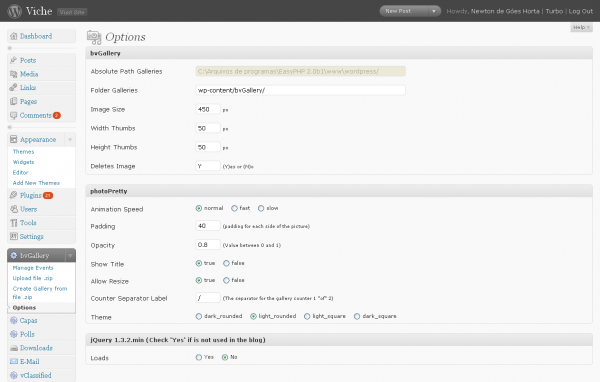Click the Settings icon in sidebar

pyautogui.click(x=14, y=237)
